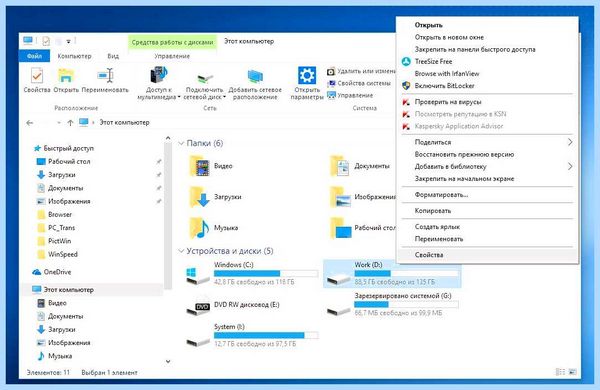The image size is (600, 390).
Task: Switch to details view in status bar
Action: (560, 372)
